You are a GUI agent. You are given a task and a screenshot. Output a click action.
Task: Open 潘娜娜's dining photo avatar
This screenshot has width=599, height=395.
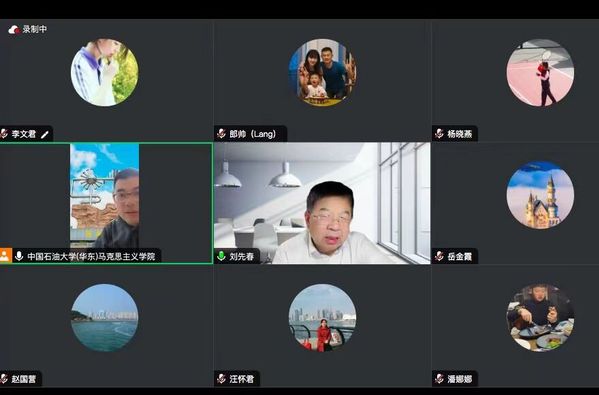(x=540, y=317)
